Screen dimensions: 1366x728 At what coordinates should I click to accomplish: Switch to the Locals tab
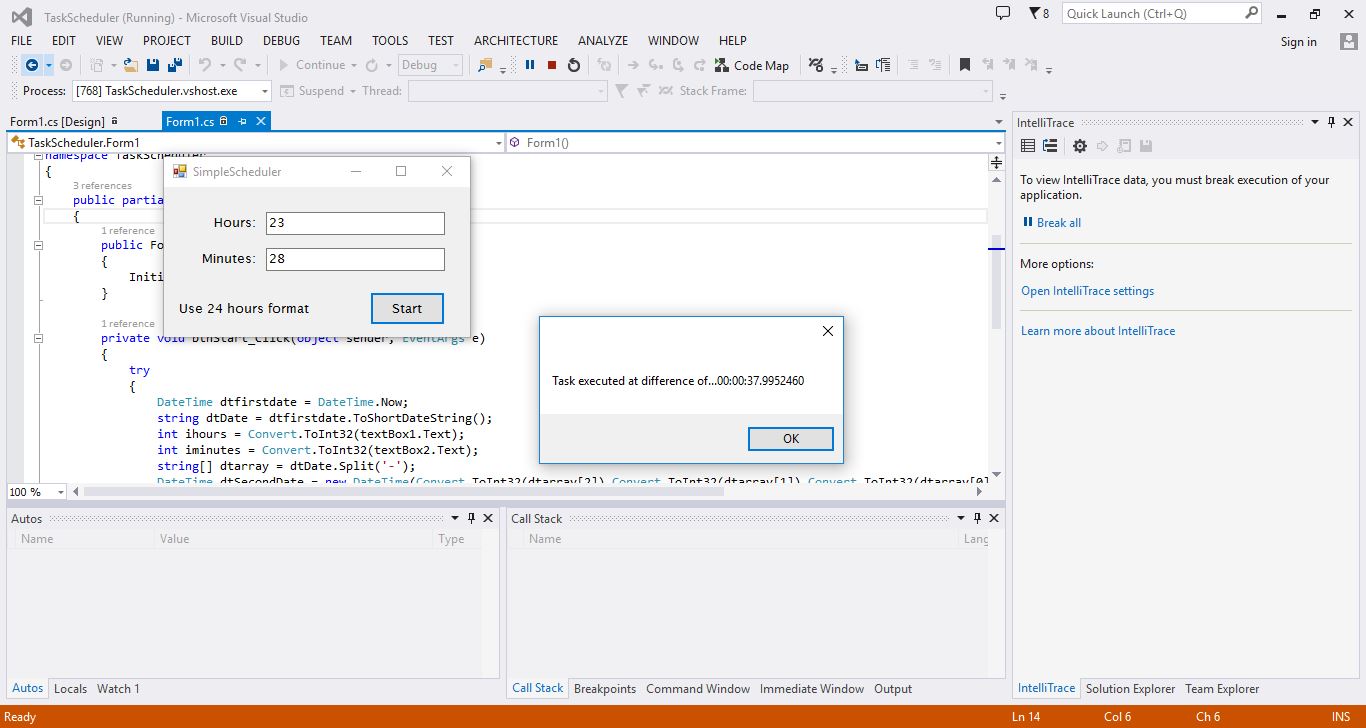(x=70, y=688)
